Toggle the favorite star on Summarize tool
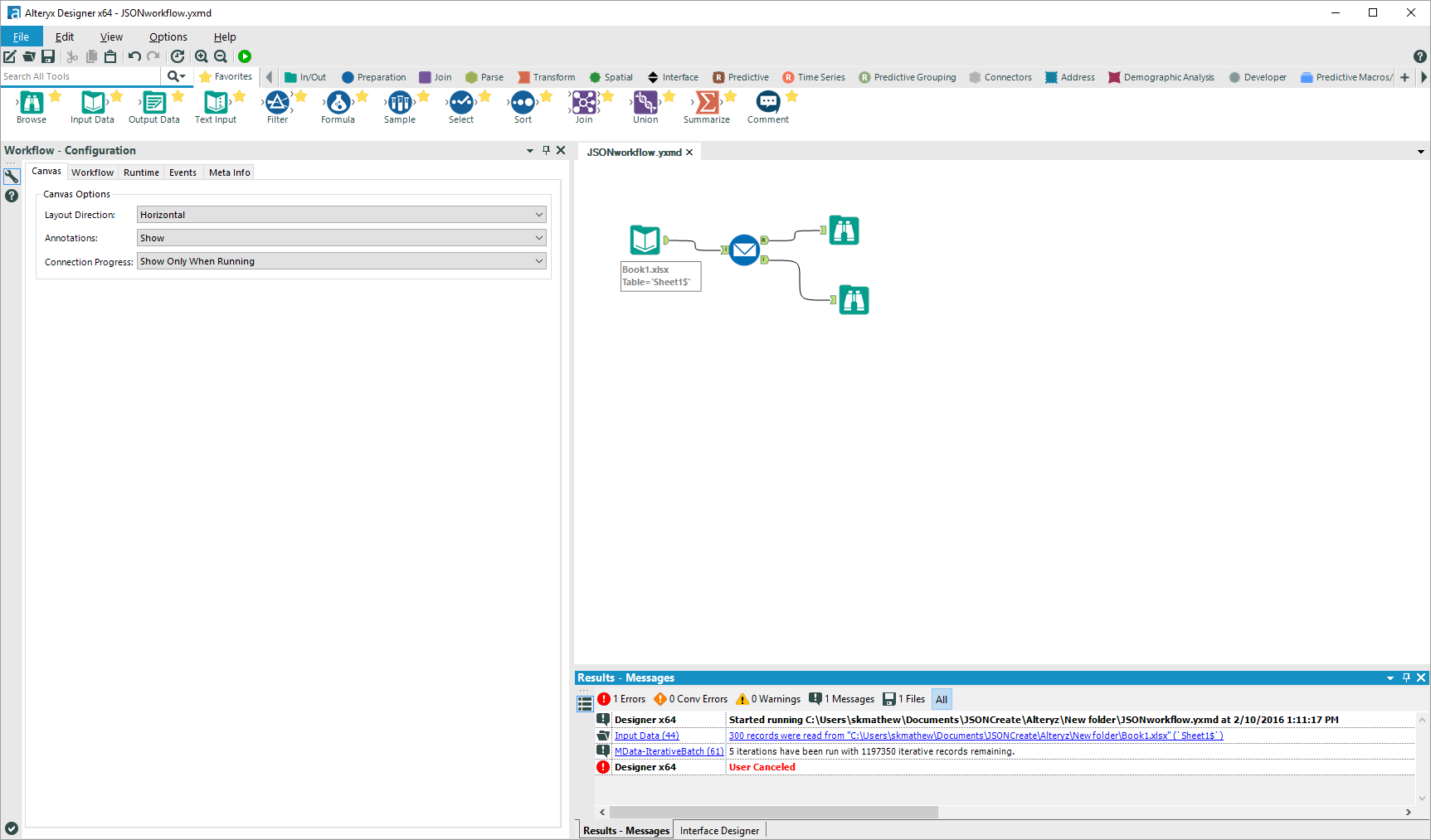This screenshot has width=1431, height=840. (x=731, y=96)
